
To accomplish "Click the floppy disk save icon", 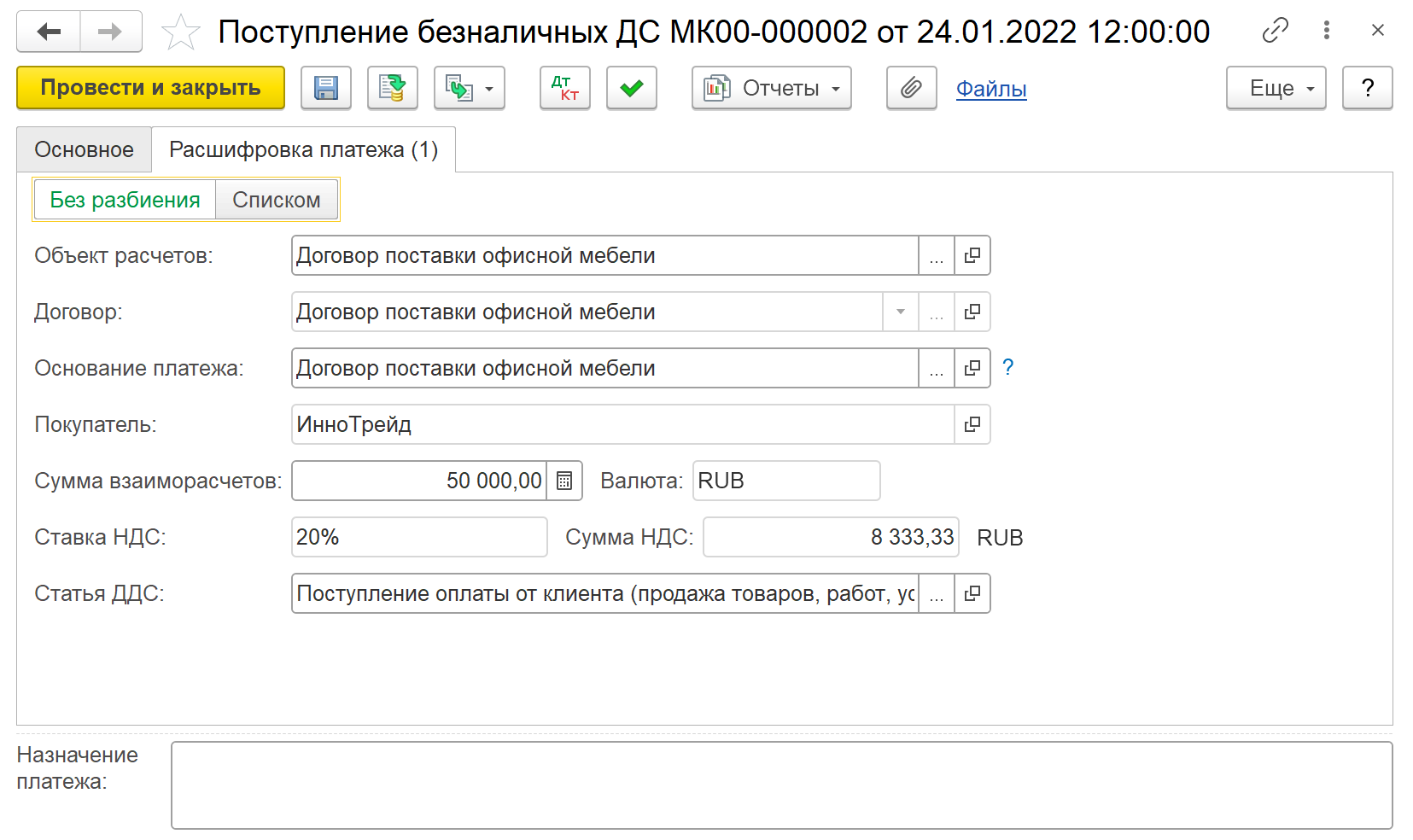I will click(326, 88).
